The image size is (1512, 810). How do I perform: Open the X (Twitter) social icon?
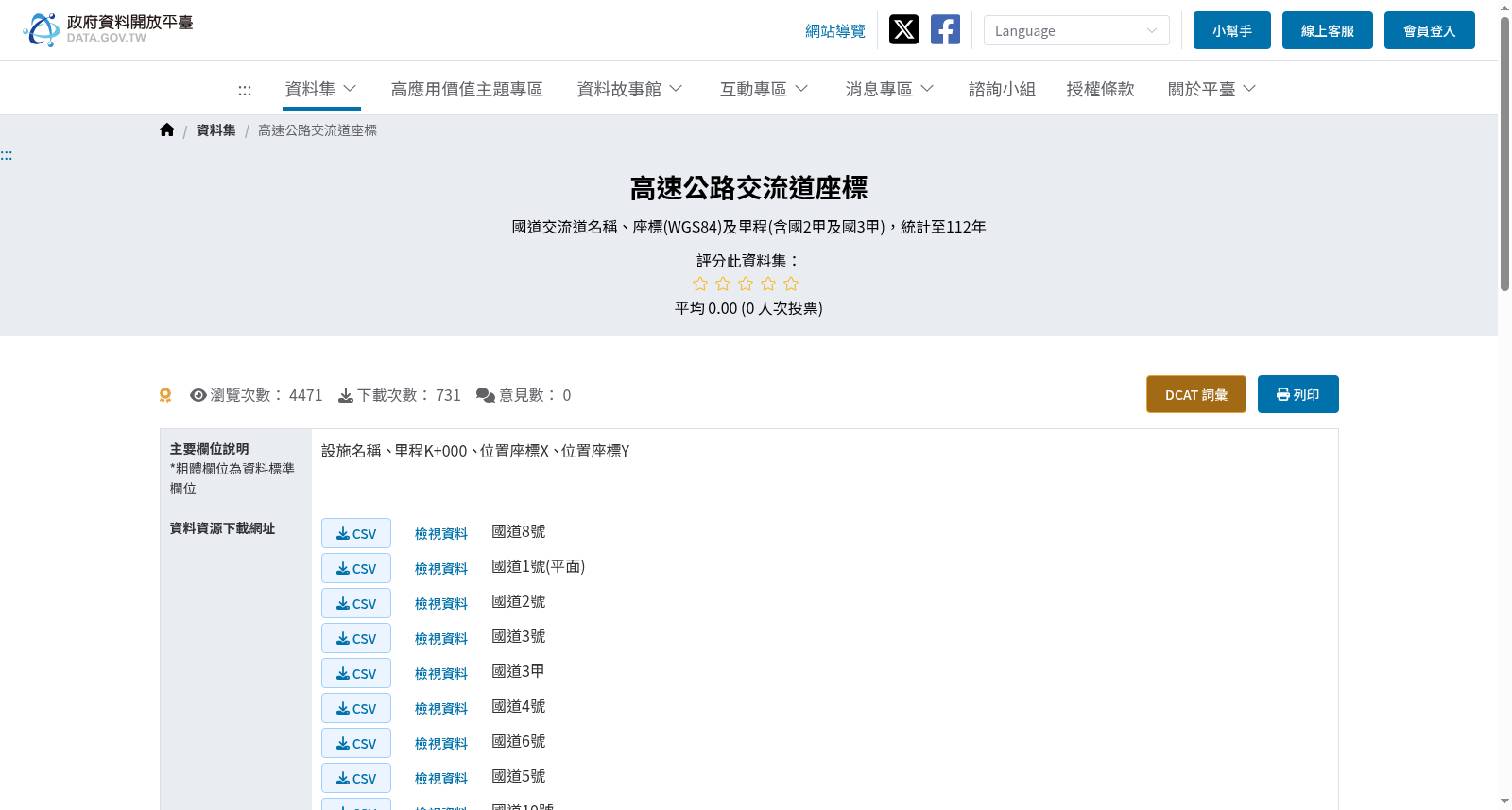[x=903, y=29]
